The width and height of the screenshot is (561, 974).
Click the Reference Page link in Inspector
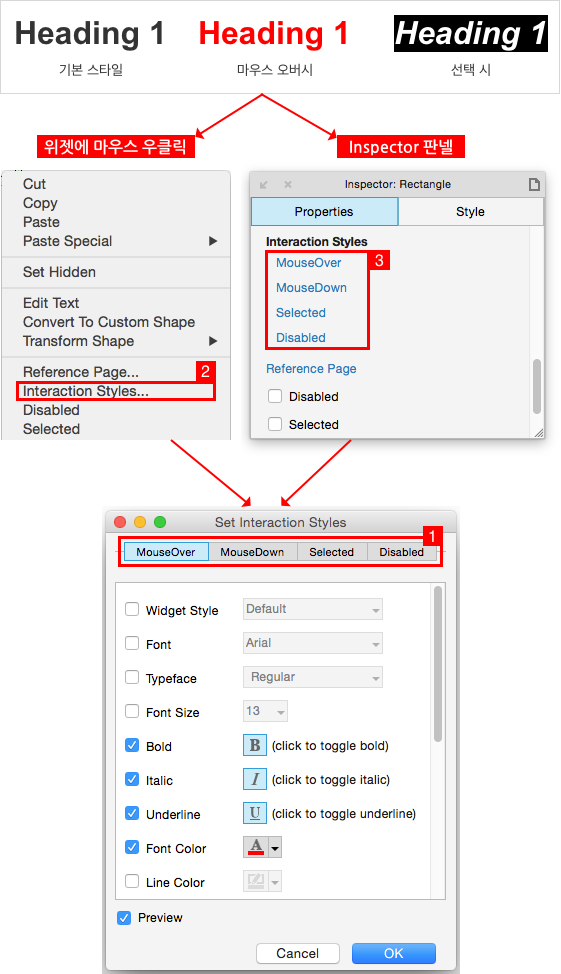(311, 368)
